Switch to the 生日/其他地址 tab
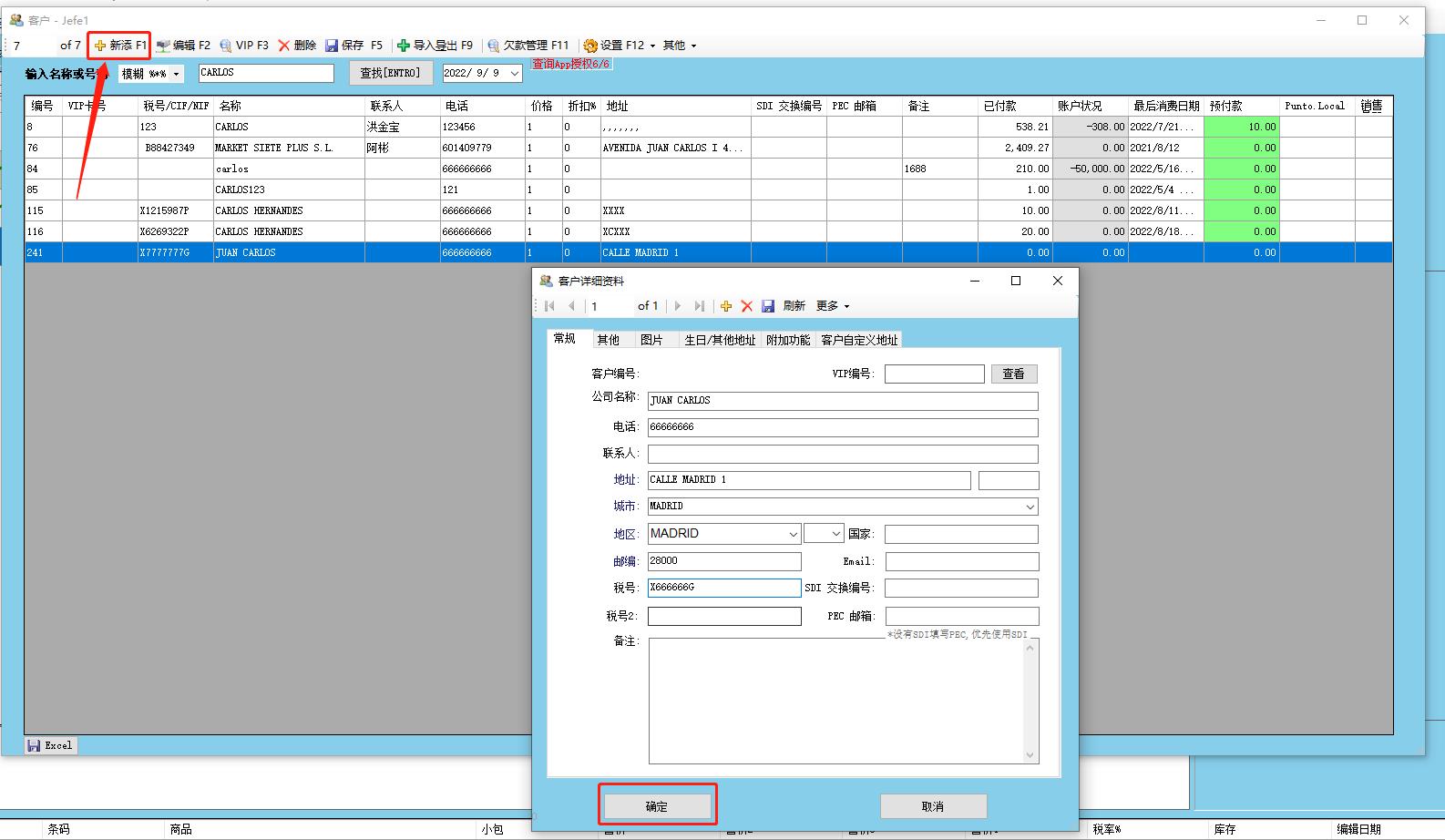Screen dimensions: 1445x840 (x=720, y=340)
